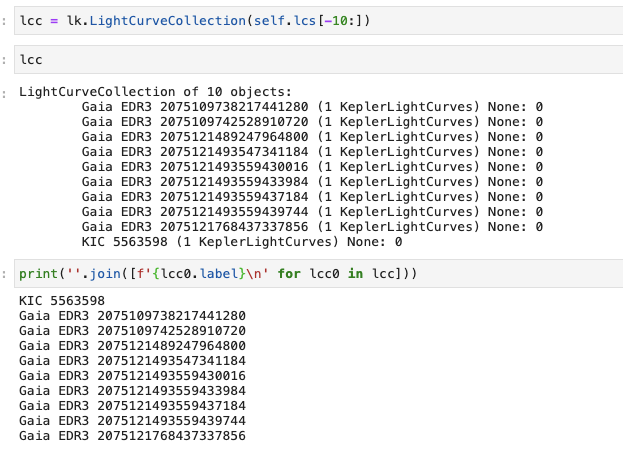This screenshot has height=449, width=623.
Task: Click collection row Gaia EDR3 2075121493559433984 KeplerLightCurves
Action: 312,182
